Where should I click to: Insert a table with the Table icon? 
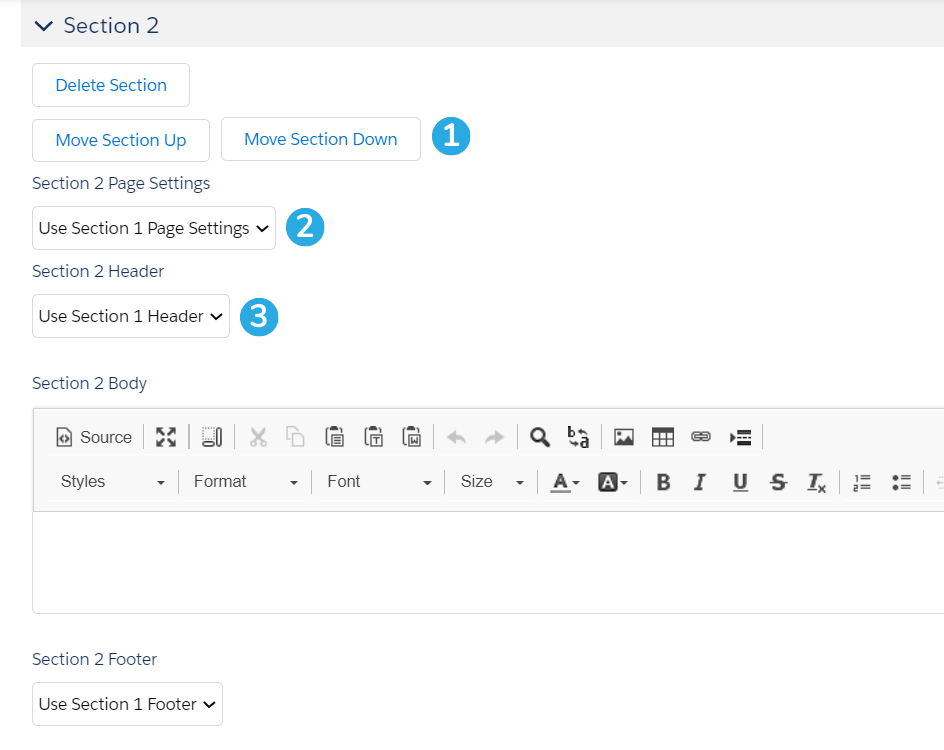coord(662,437)
